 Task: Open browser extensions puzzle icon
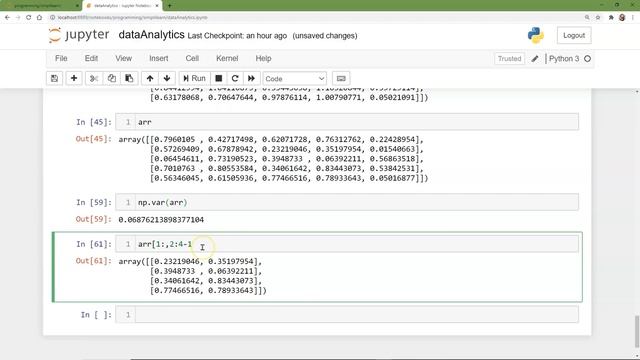[611, 18]
